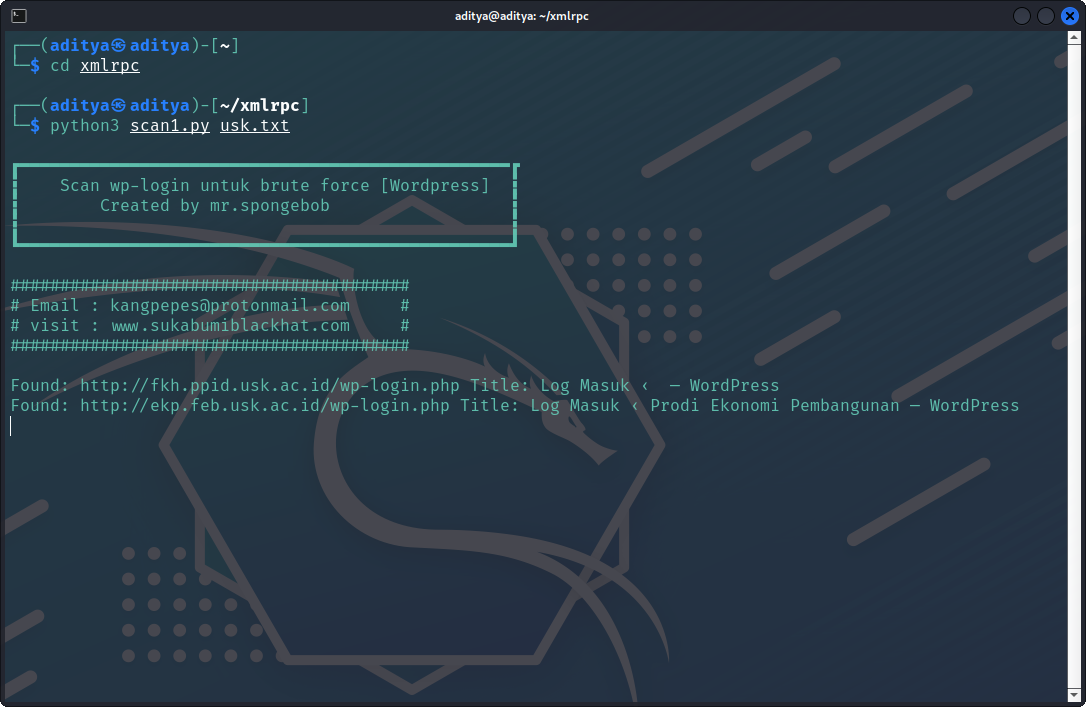Click the scrollbar down arrow

pos(1074,695)
